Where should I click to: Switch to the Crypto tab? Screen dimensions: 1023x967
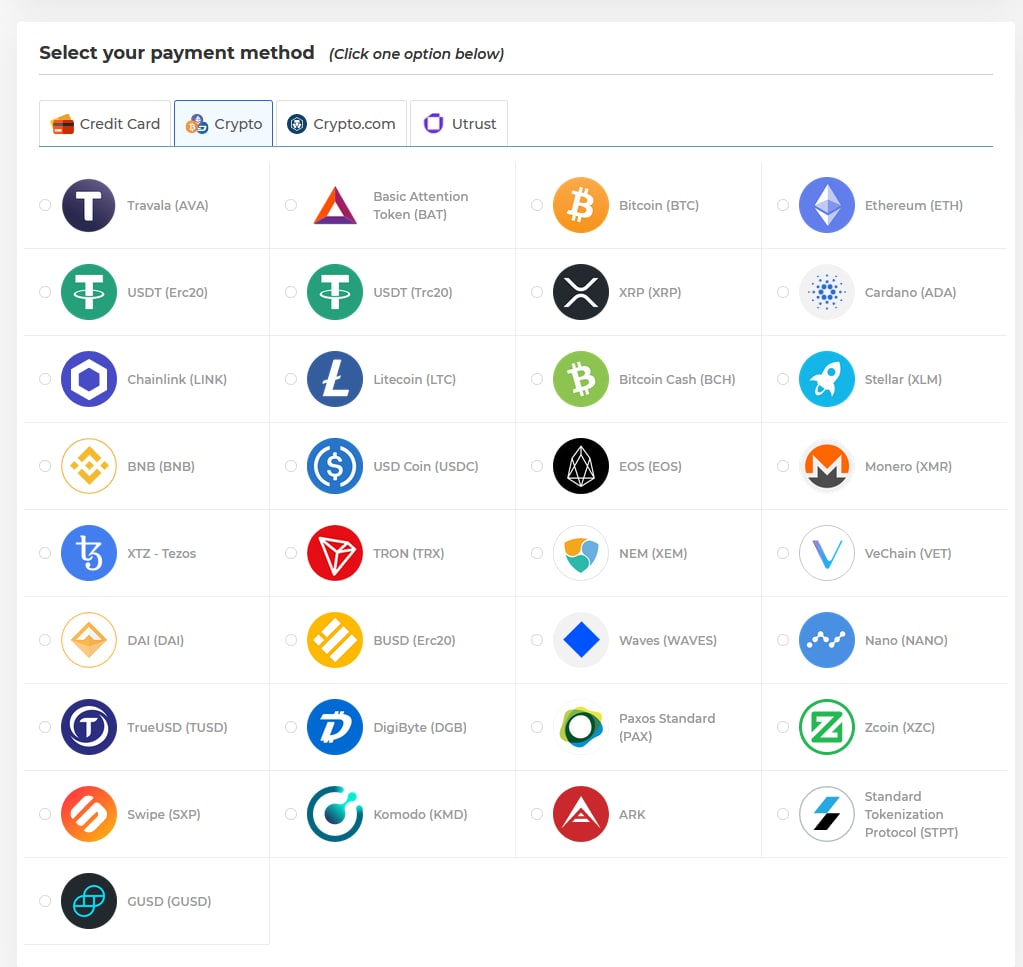click(223, 123)
